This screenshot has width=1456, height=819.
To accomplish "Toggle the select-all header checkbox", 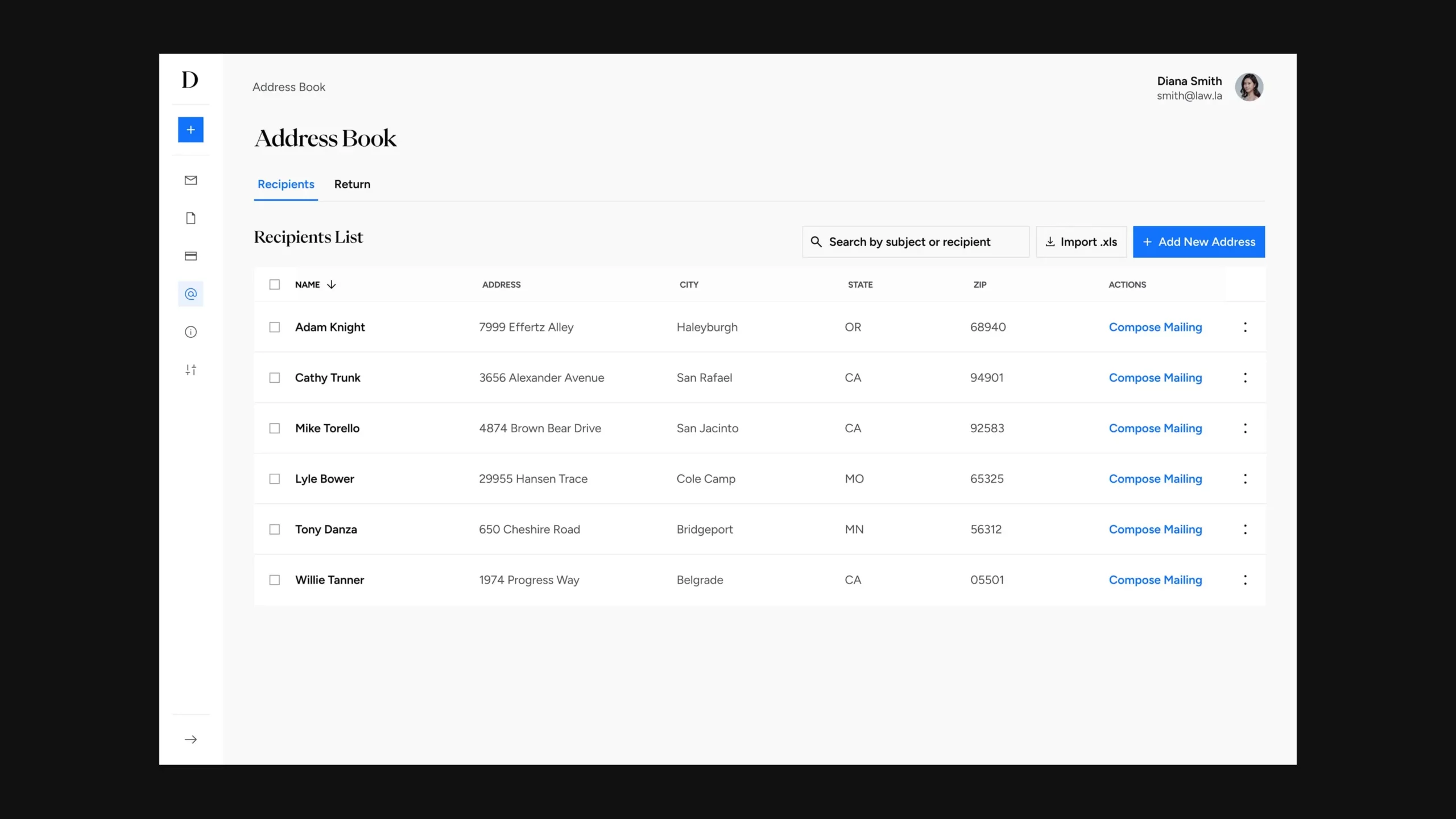I will pyautogui.click(x=275, y=284).
